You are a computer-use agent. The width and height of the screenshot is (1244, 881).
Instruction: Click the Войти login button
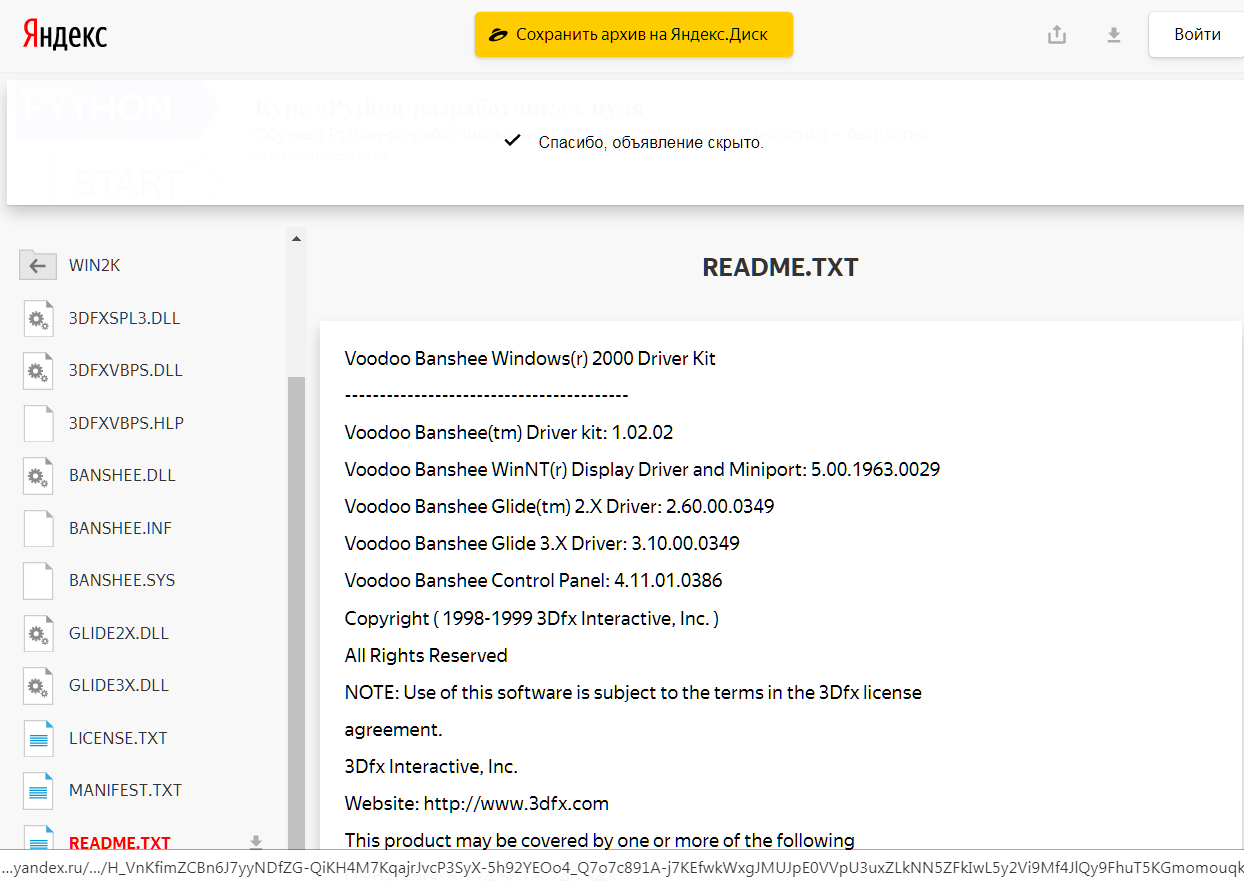pos(1196,34)
